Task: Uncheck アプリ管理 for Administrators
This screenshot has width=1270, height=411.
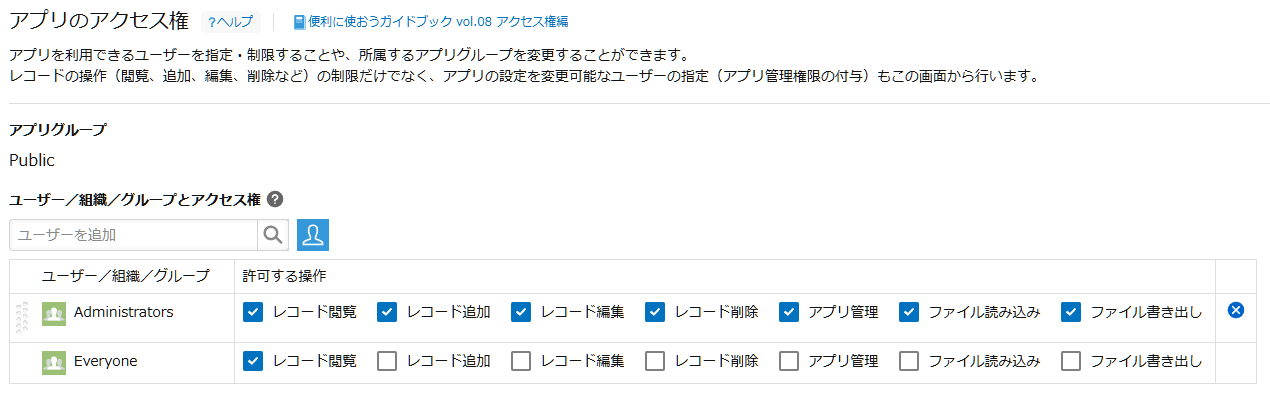Action: pos(789,312)
